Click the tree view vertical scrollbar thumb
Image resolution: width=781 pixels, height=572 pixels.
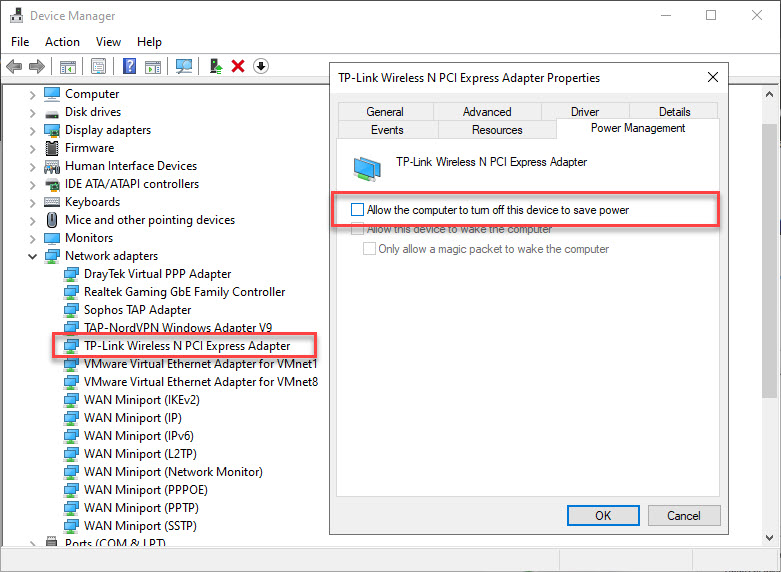[770, 260]
